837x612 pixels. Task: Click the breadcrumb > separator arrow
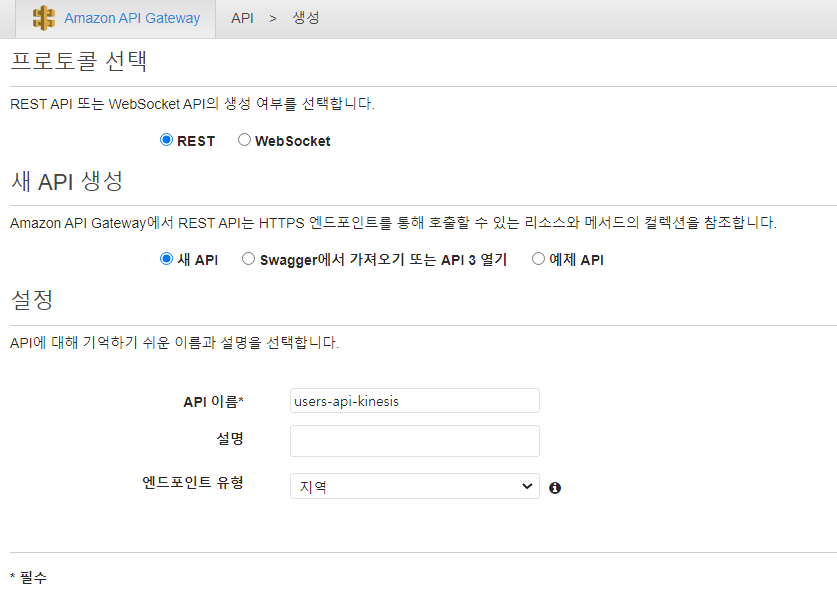[273, 19]
